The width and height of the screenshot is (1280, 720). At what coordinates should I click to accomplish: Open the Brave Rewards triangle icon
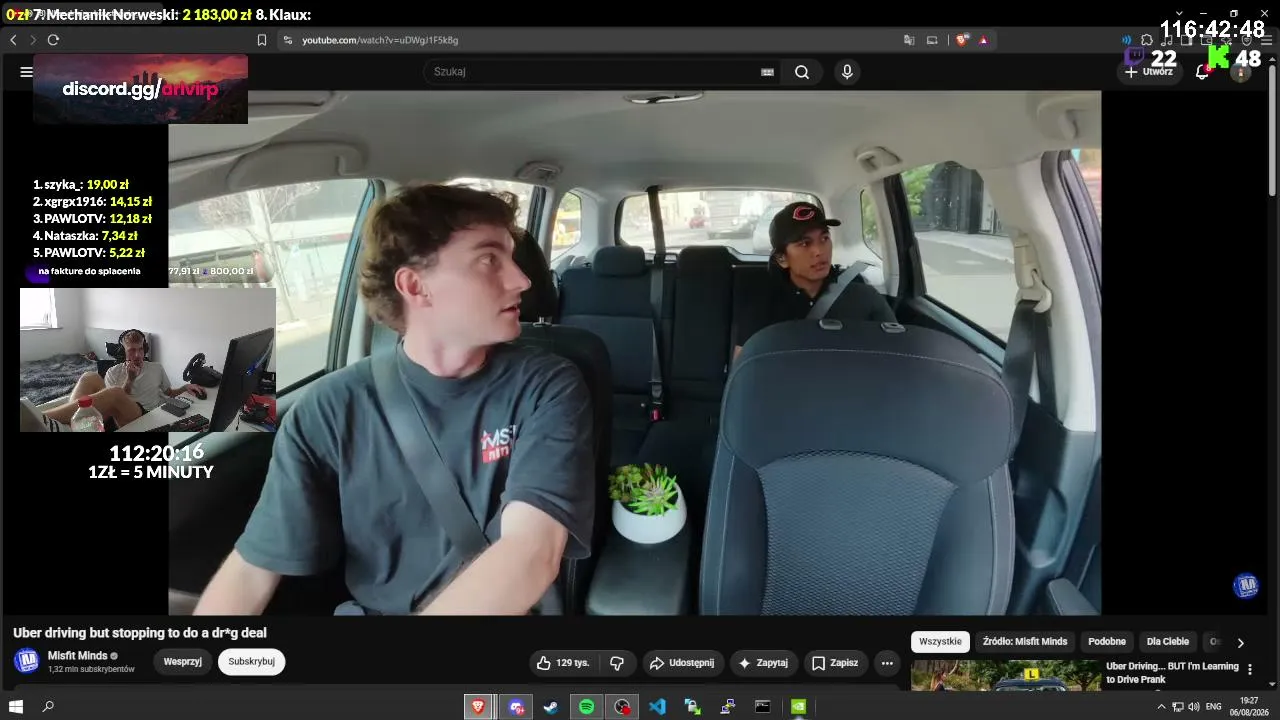(x=983, y=40)
